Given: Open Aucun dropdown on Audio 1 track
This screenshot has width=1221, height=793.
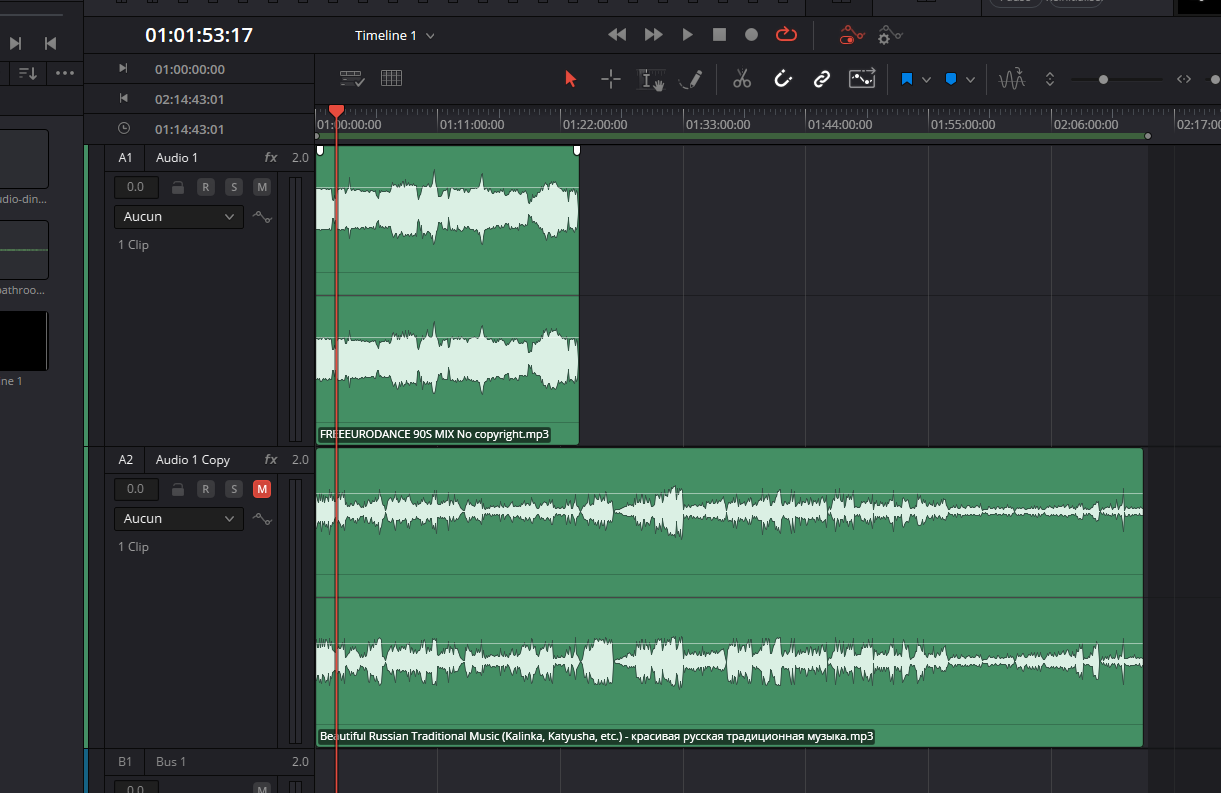Looking at the screenshot, I should point(178,217).
